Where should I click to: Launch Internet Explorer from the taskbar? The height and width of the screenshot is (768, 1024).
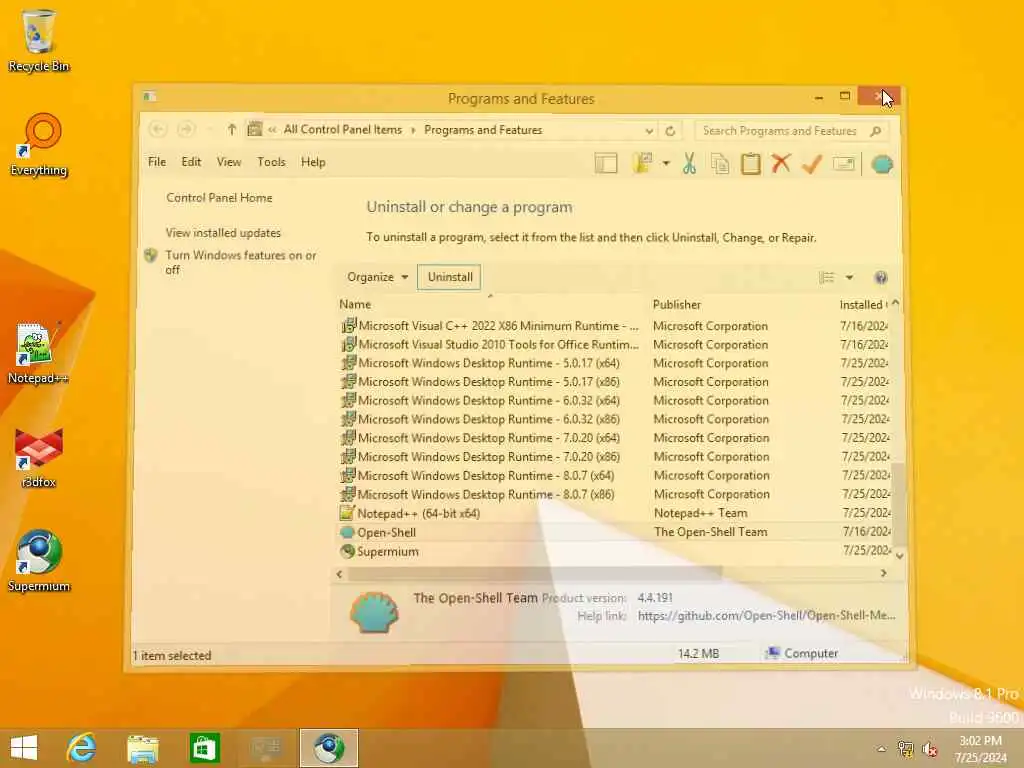tap(81, 748)
